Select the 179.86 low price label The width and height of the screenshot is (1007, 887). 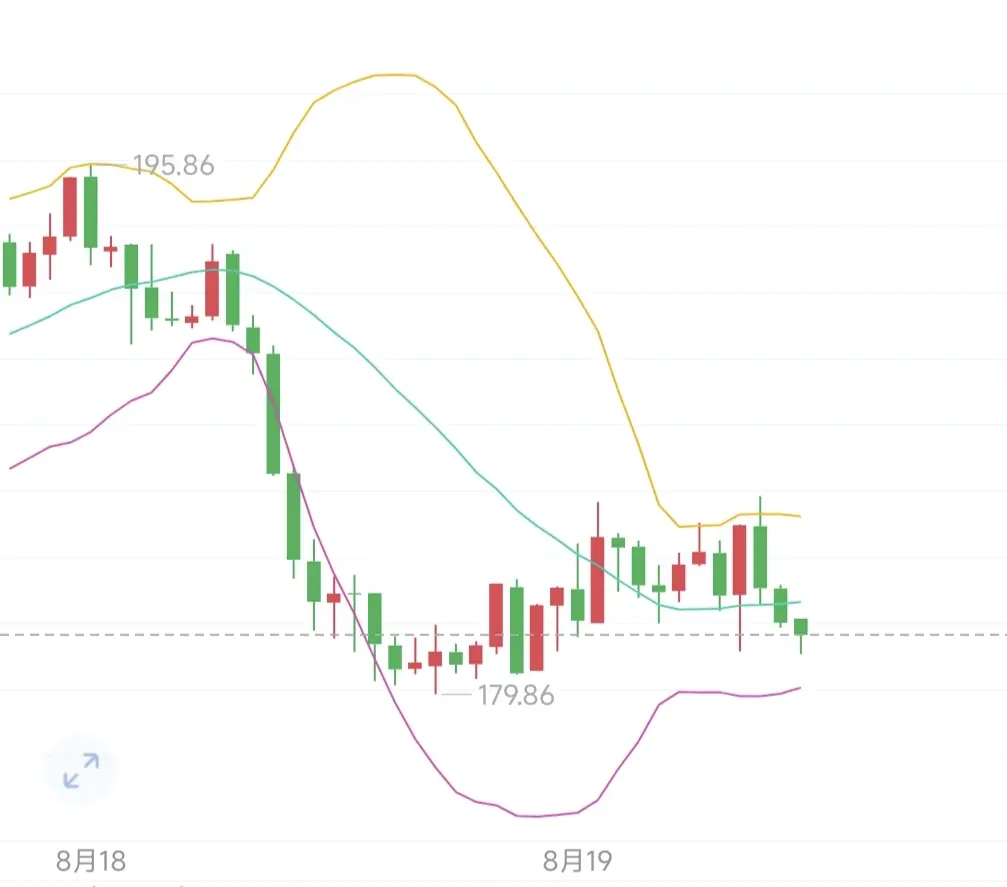[516, 696]
